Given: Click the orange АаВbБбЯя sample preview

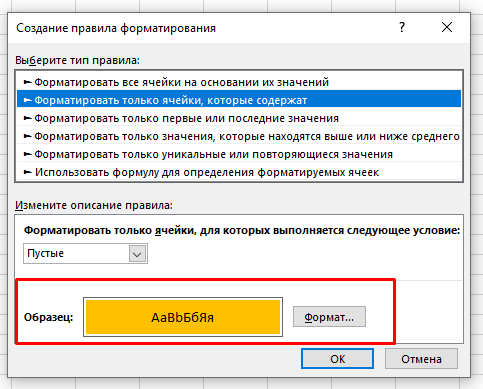Looking at the screenshot, I should (x=183, y=317).
